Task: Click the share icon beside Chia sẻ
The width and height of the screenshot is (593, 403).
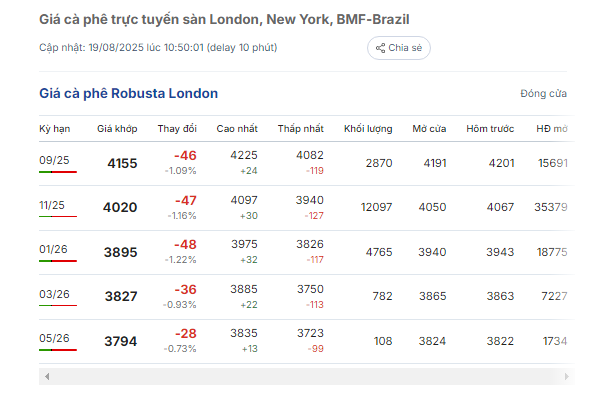Action: click(x=380, y=48)
